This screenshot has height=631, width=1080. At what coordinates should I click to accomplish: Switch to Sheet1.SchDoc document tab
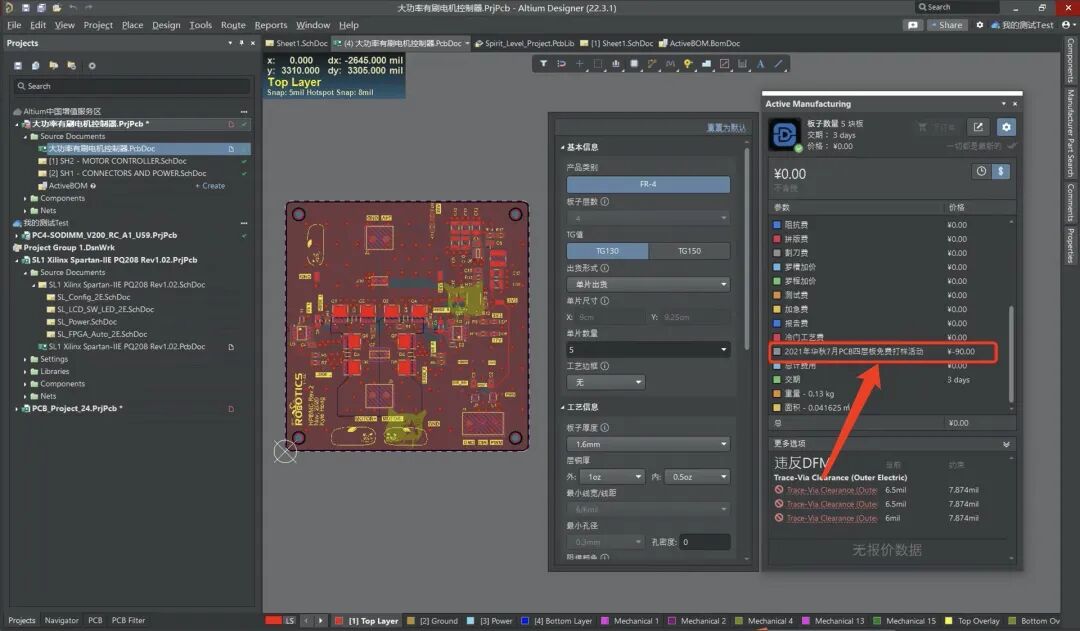point(297,43)
